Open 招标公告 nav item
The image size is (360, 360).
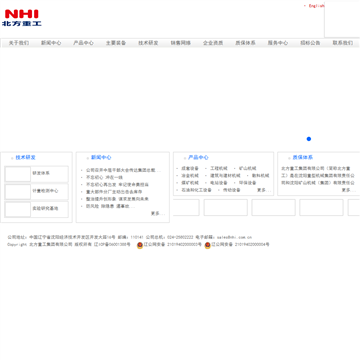[310, 43]
